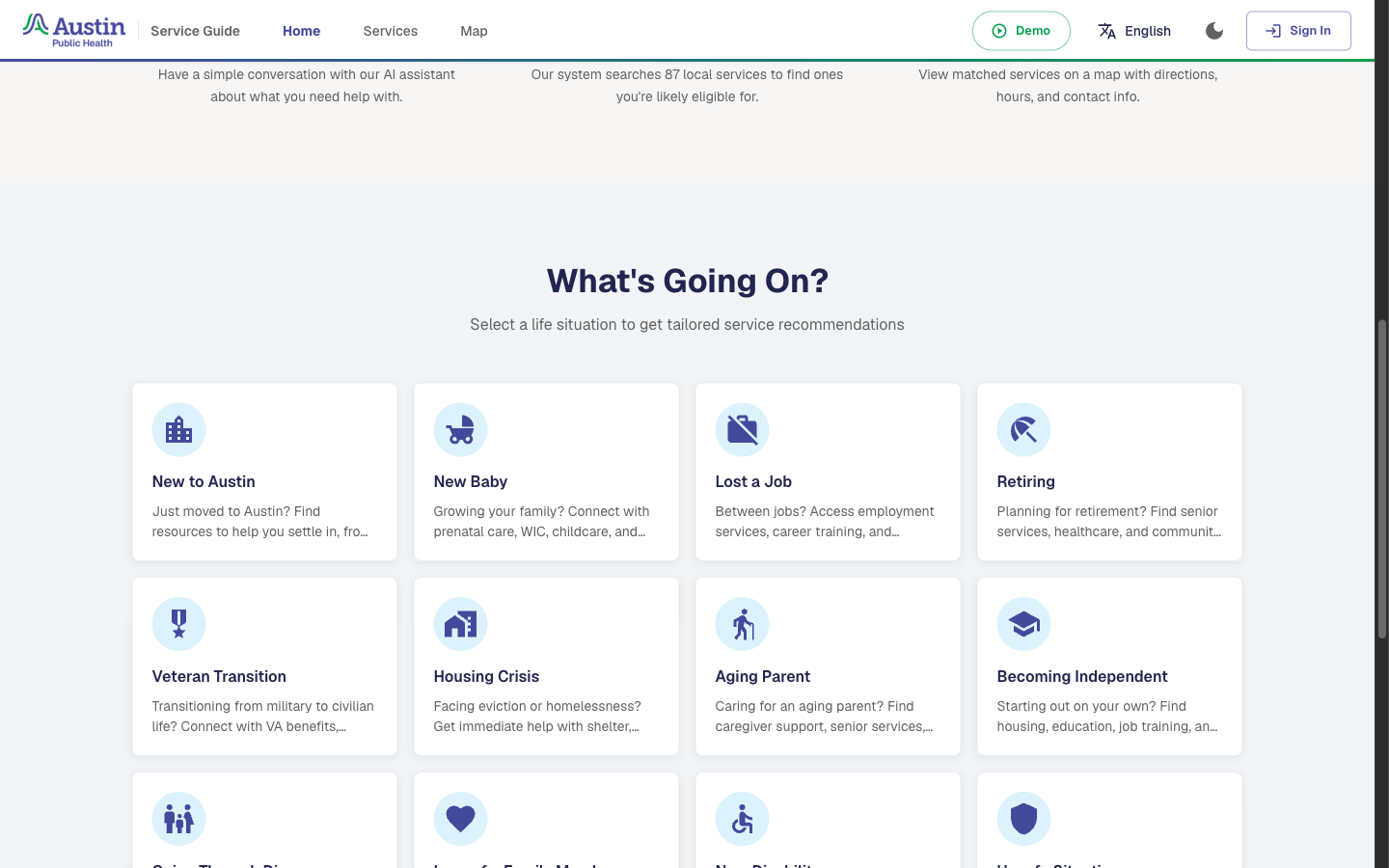Click the Housing Crisis house icon
1389x868 pixels.
coord(460,624)
